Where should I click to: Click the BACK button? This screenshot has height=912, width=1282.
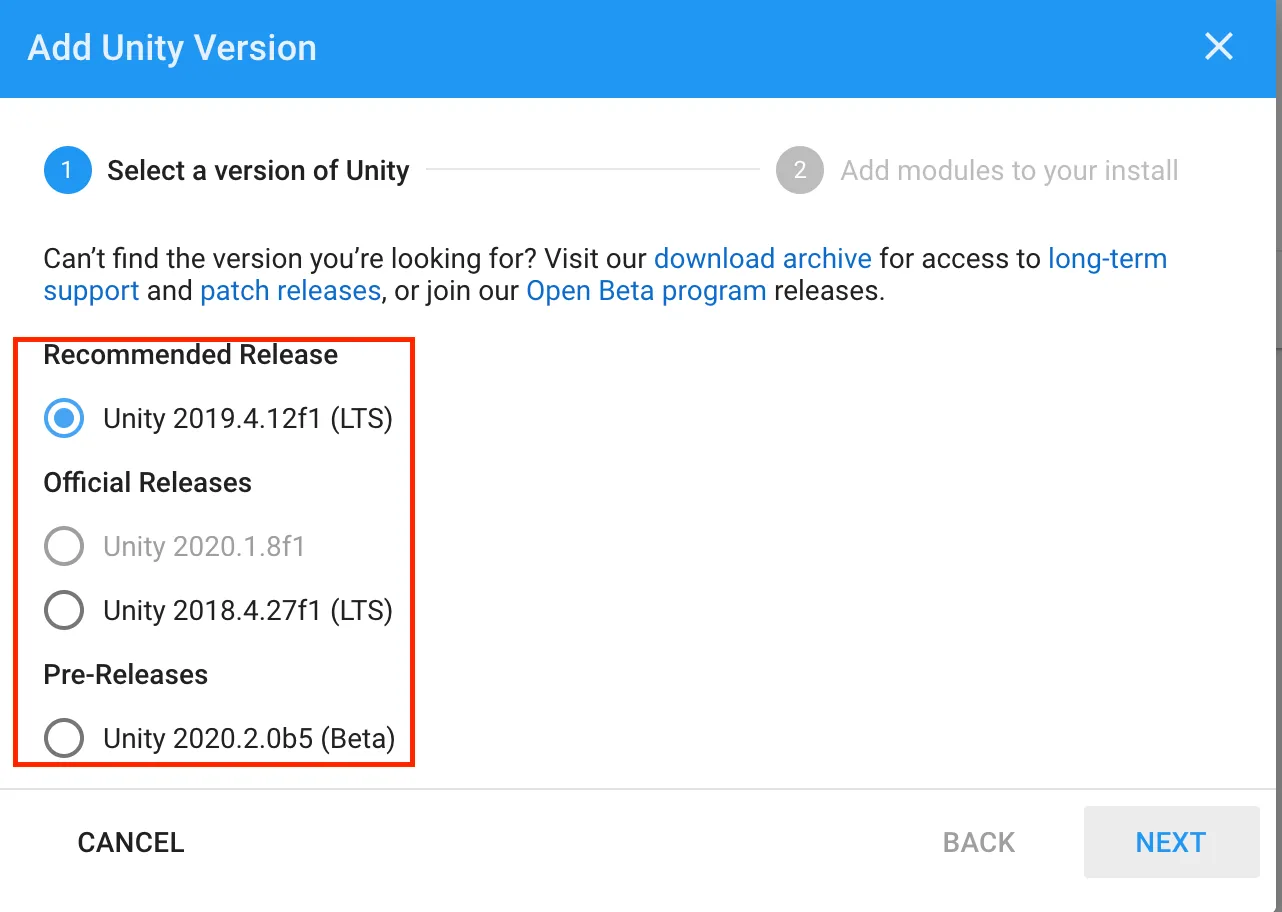(978, 842)
